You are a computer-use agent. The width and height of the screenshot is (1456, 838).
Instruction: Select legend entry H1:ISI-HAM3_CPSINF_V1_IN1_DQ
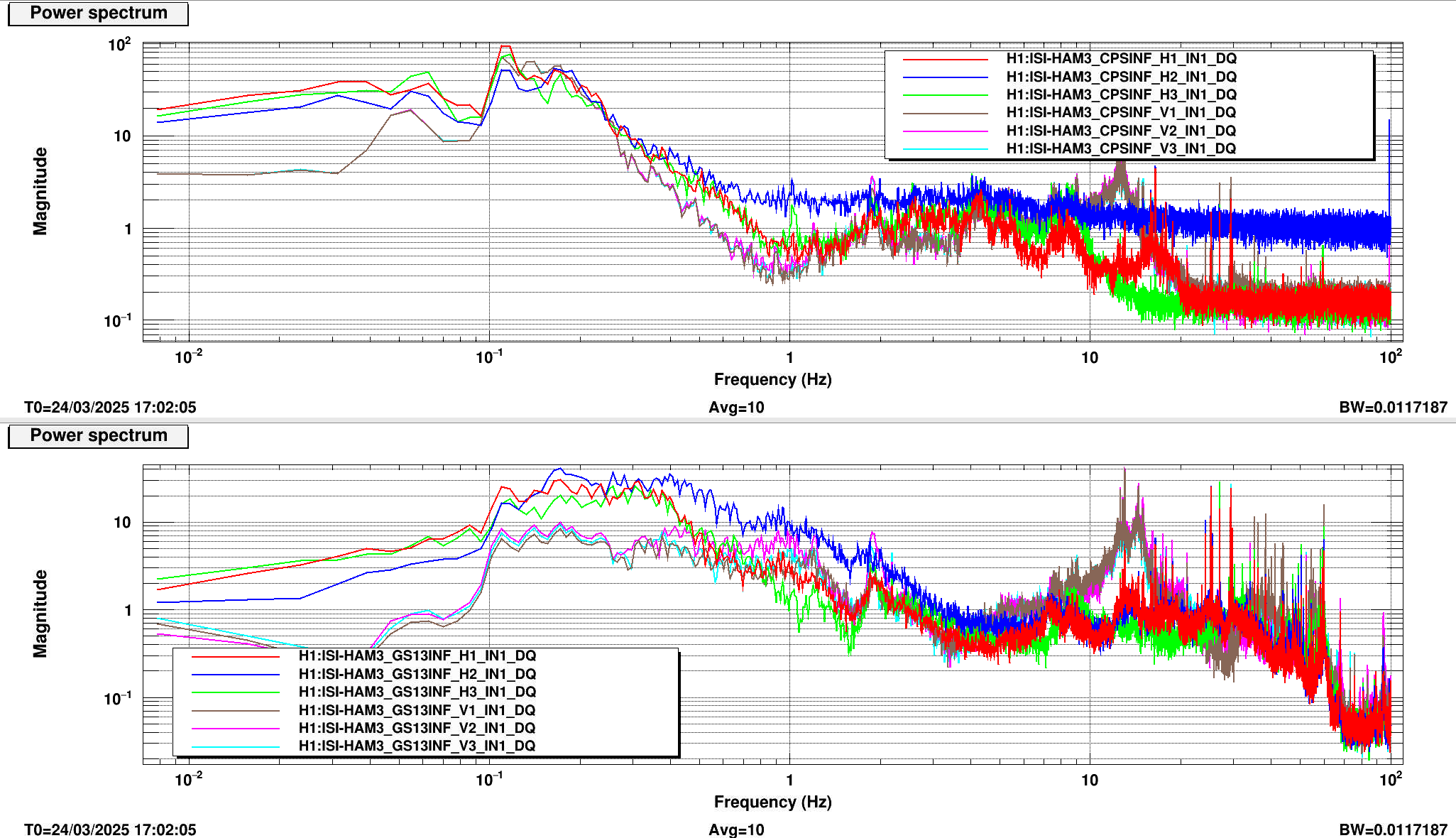click(1121, 112)
